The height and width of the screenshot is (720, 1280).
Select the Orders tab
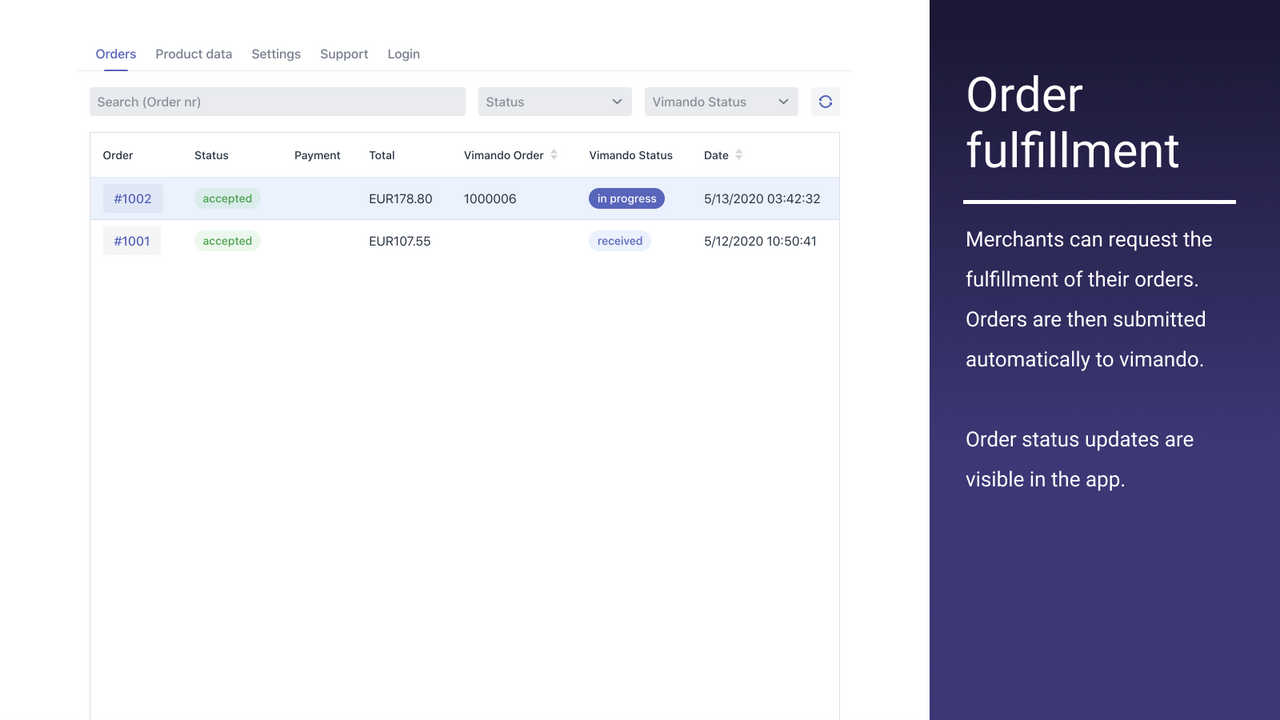point(115,54)
